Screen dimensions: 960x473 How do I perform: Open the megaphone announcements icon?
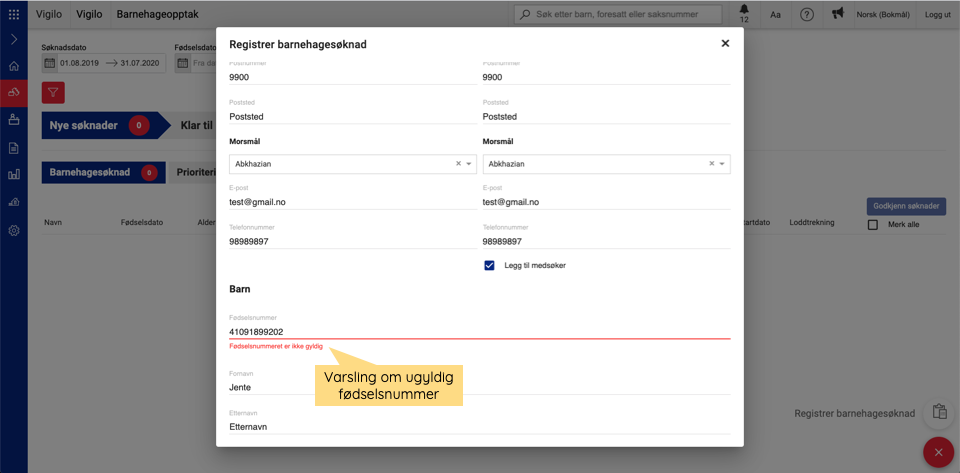point(837,14)
